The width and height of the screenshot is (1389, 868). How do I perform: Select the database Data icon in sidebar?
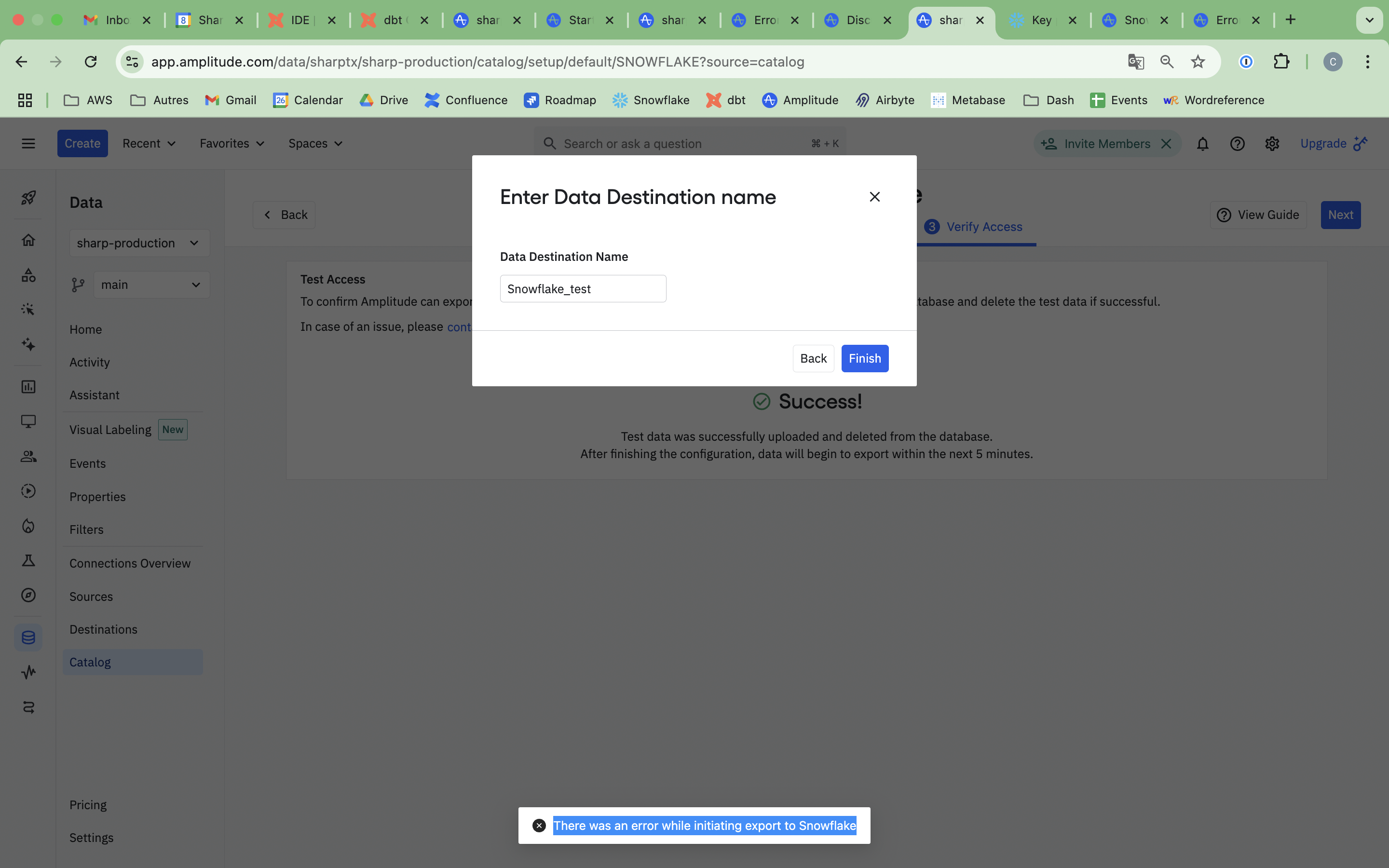point(28,637)
